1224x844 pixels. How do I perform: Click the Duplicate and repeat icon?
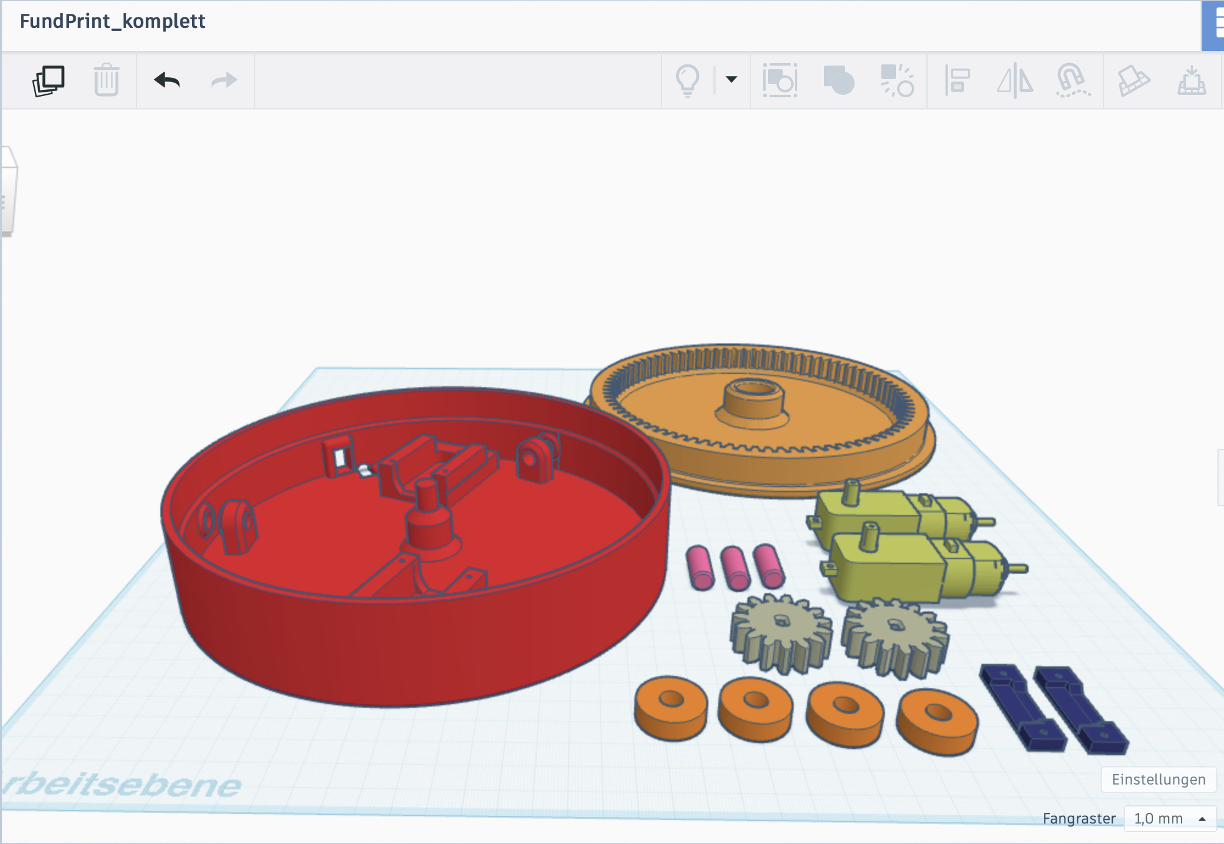[48, 80]
